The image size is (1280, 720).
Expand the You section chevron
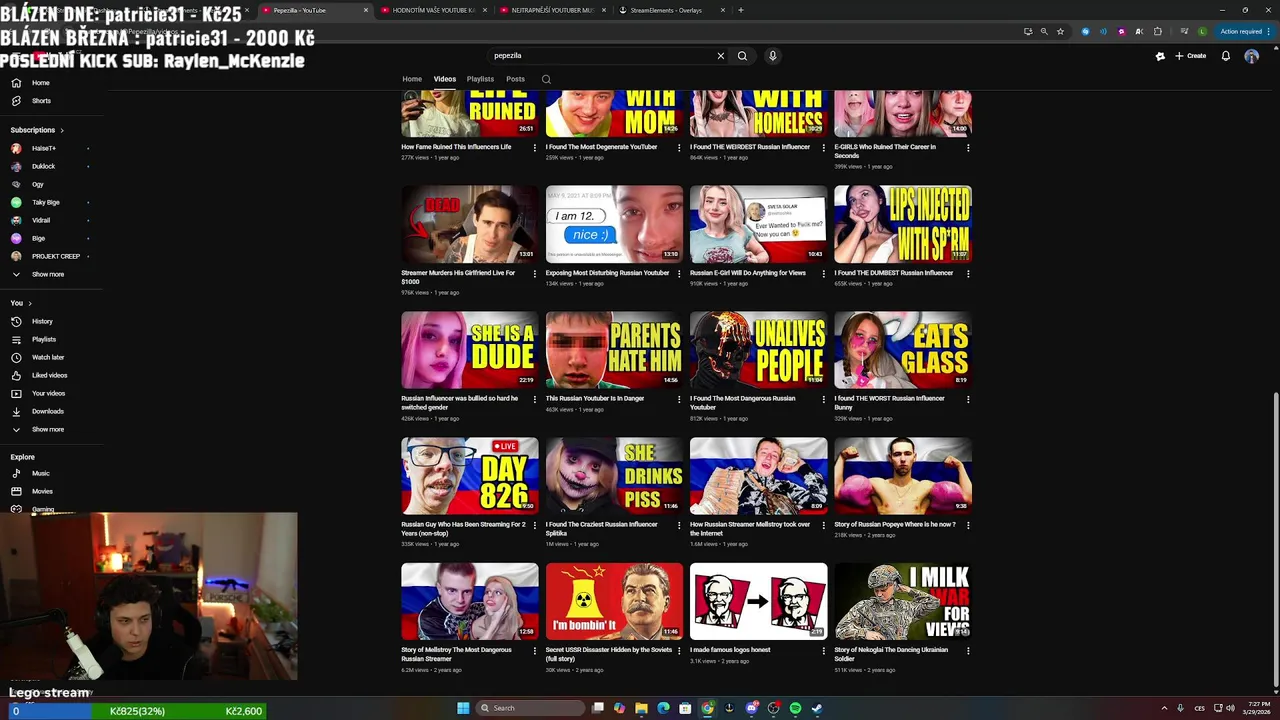click(30, 303)
